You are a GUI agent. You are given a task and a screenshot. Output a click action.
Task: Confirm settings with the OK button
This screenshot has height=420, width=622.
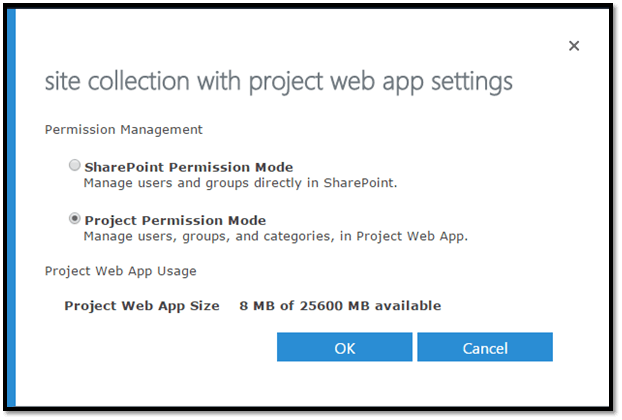tap(344, 348)
